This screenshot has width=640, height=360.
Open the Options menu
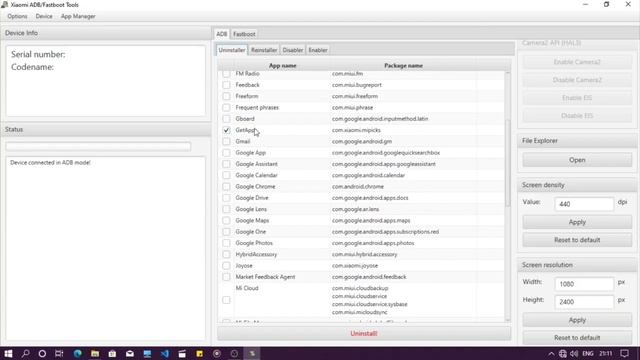(x=17, y=16)
